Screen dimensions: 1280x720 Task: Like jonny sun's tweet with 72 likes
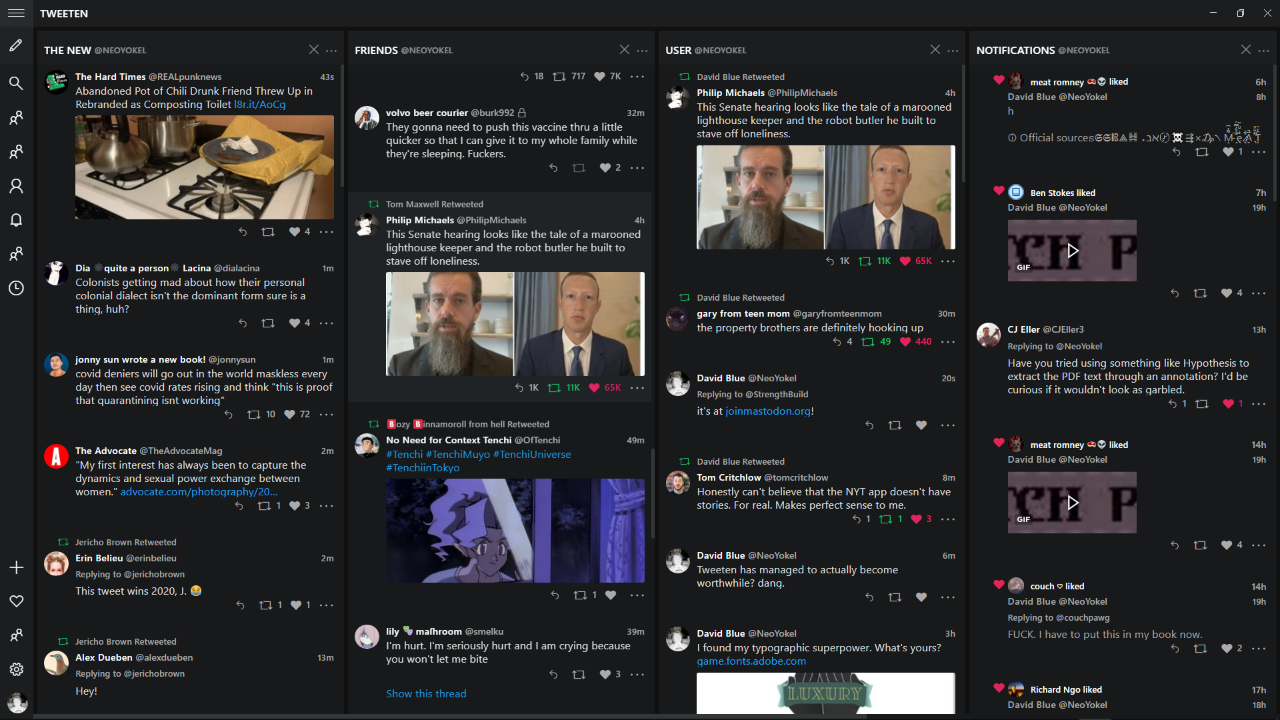[290, 414]
